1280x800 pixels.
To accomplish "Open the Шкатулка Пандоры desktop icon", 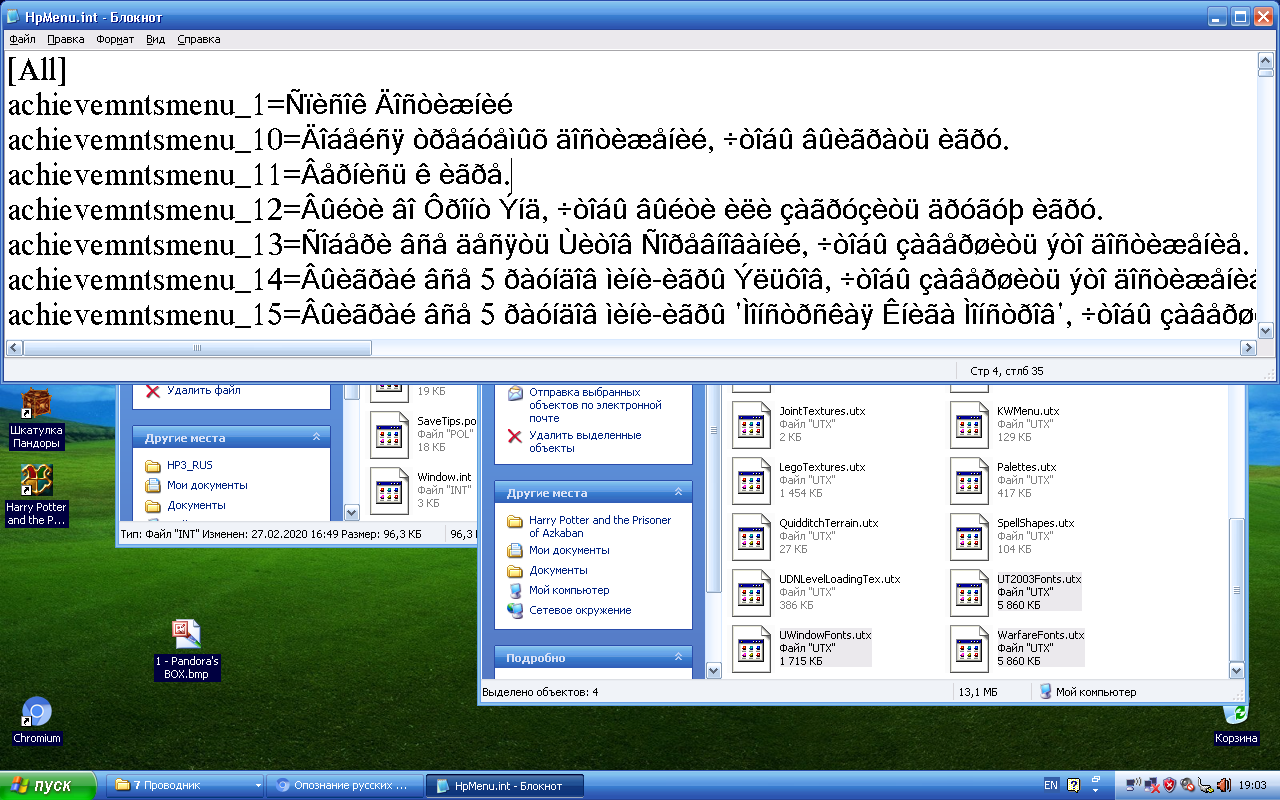I will point(36,400).
